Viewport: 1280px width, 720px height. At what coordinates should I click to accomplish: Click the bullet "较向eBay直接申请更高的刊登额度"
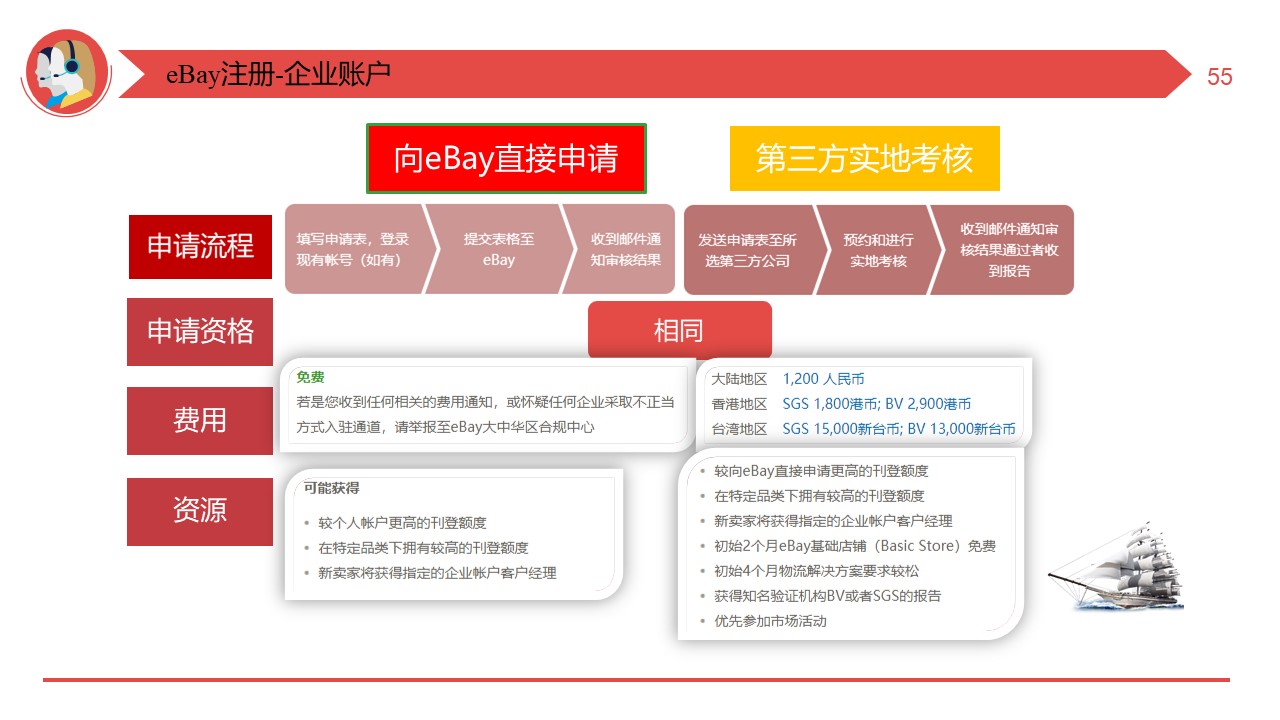(x=821, y=471)
